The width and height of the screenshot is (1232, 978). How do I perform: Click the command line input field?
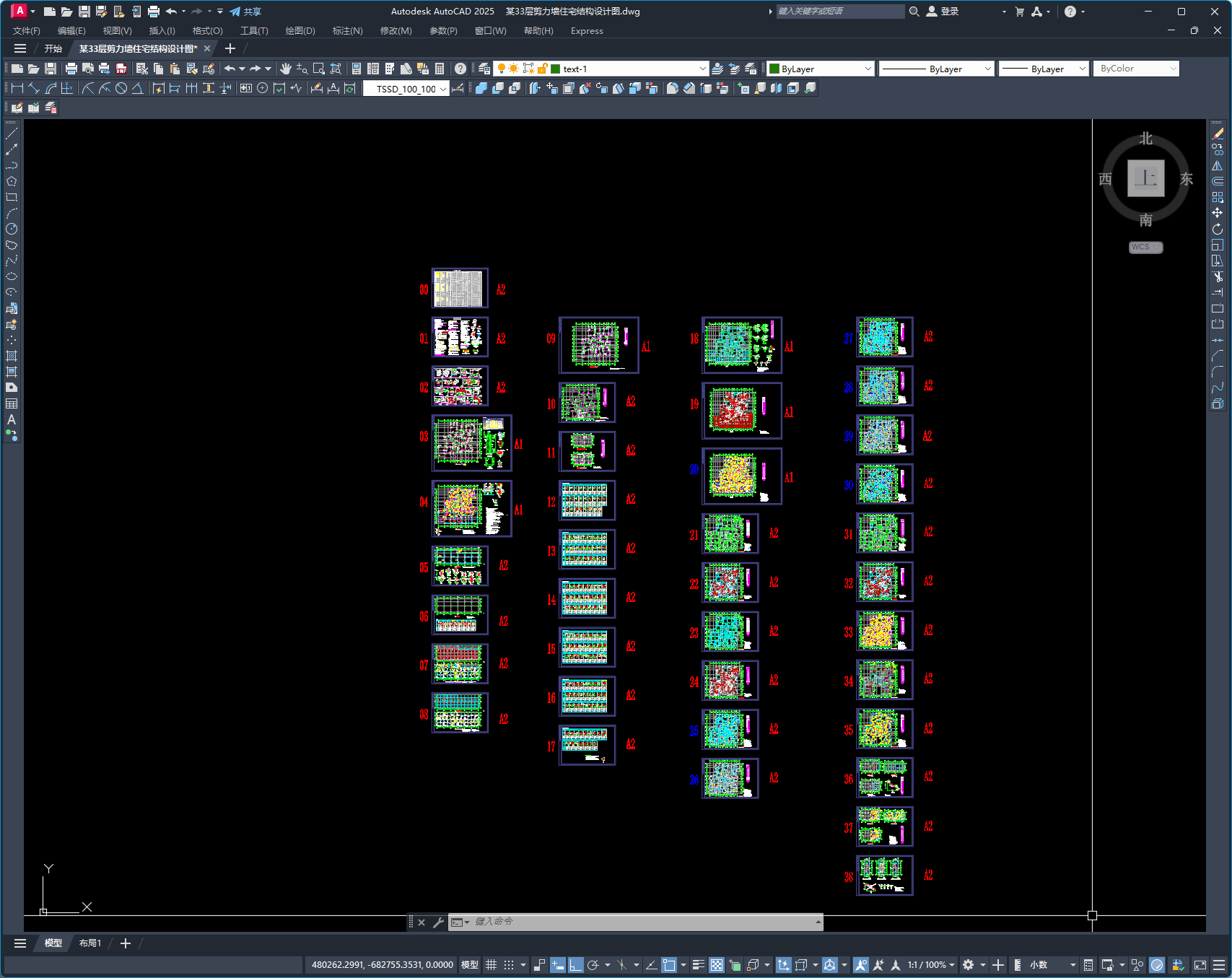click(x=642, y=922)
